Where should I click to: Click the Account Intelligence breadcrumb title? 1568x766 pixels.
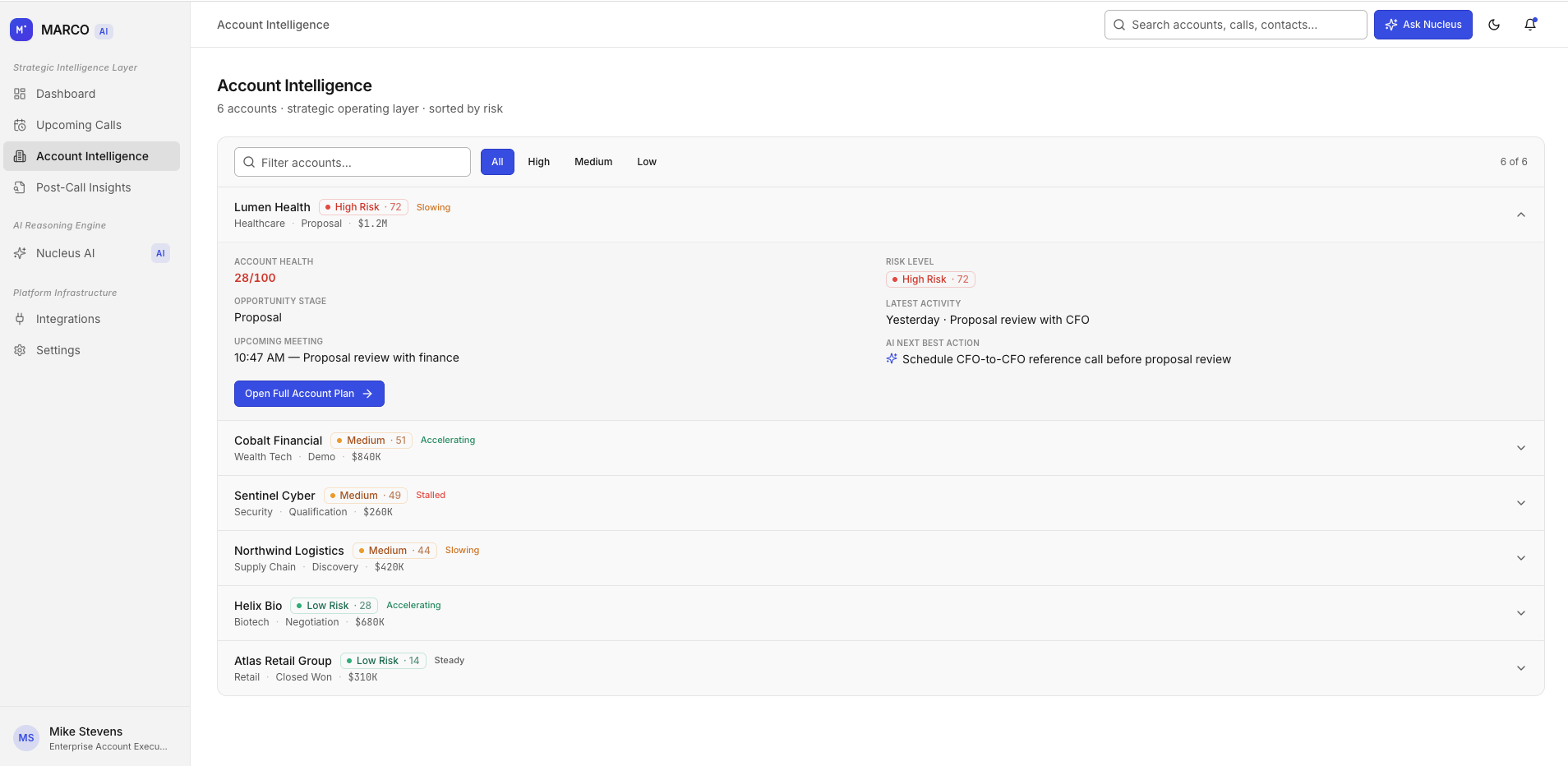point(273,25)
